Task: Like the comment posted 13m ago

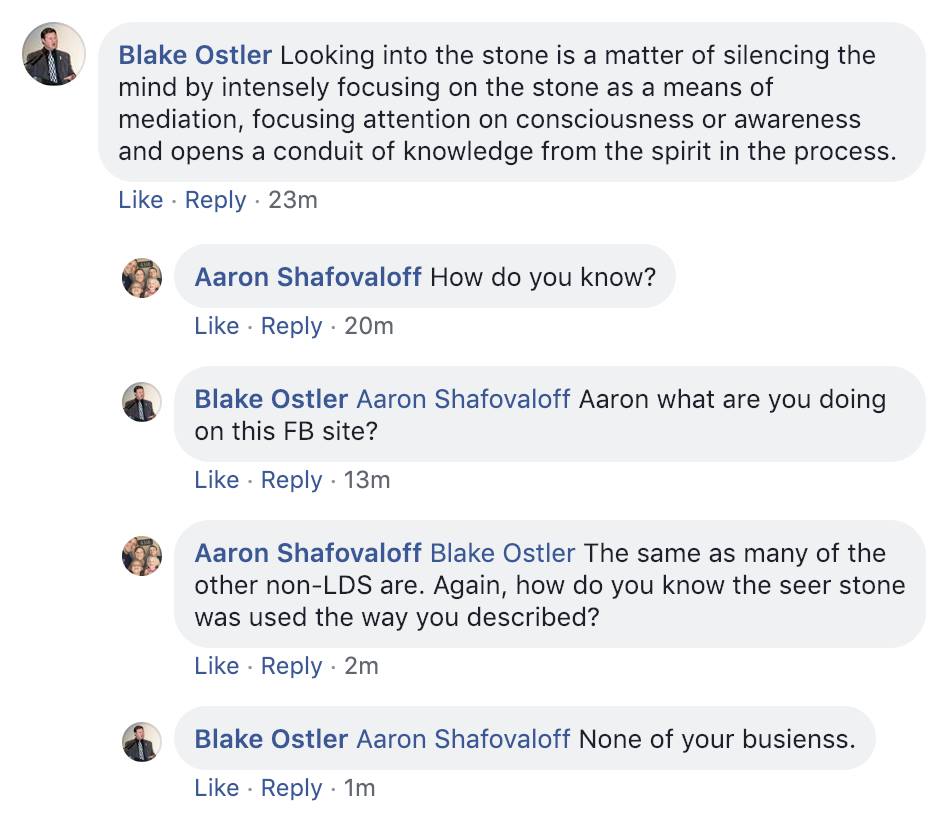Action: 217,480
